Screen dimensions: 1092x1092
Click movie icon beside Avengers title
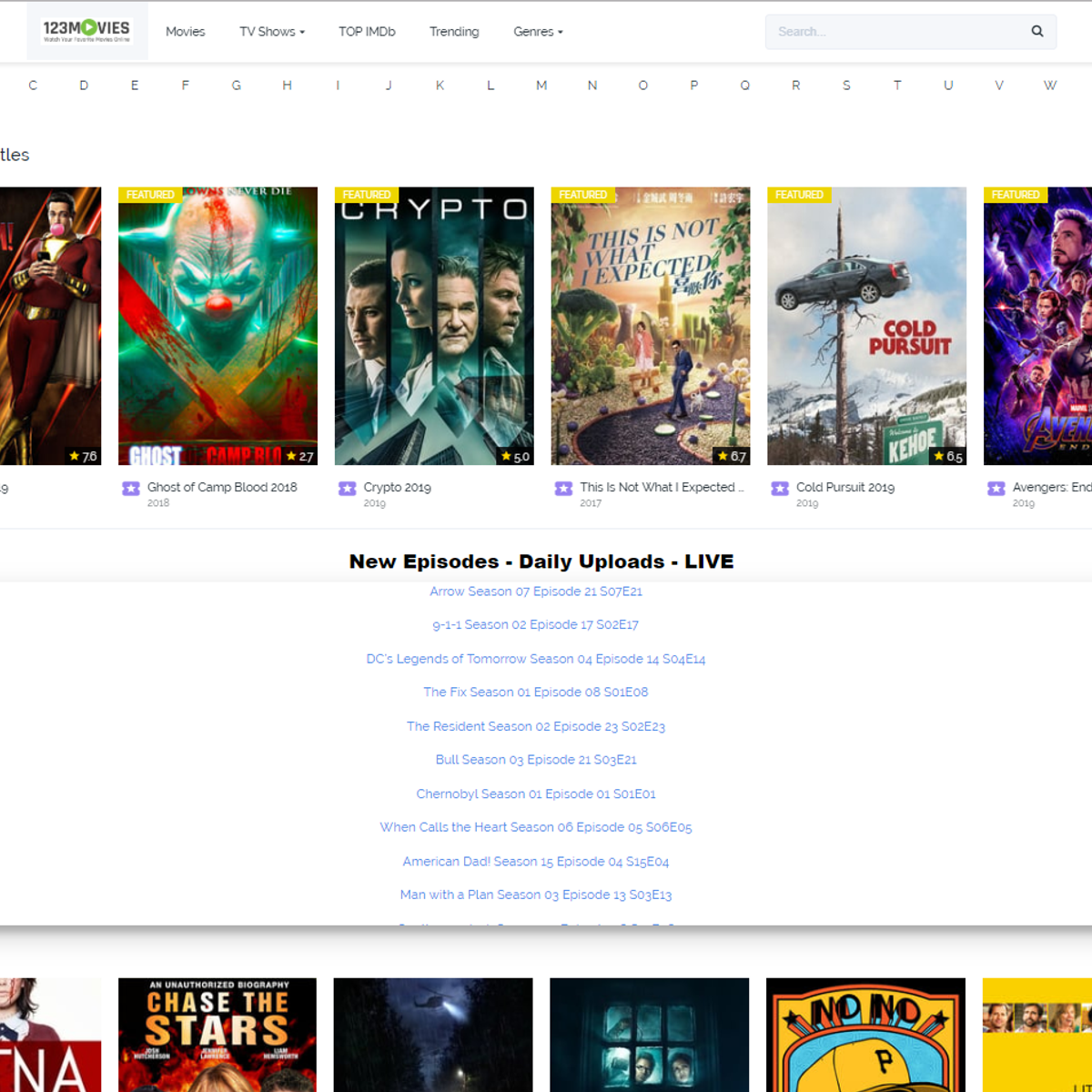996,489
